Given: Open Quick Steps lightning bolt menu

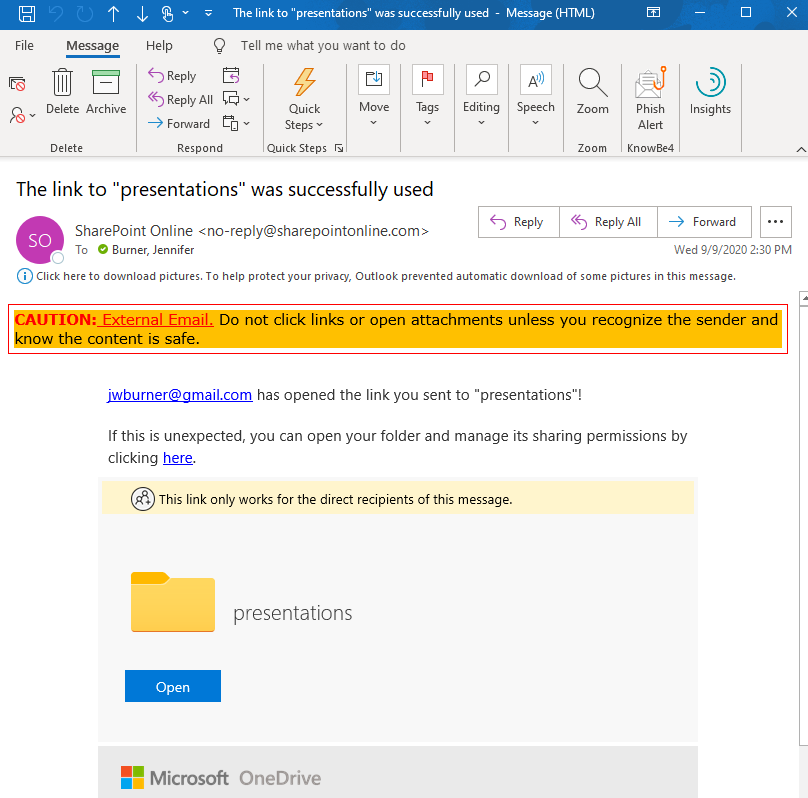Looking at the screenshot, I should (x=304, y=99).
